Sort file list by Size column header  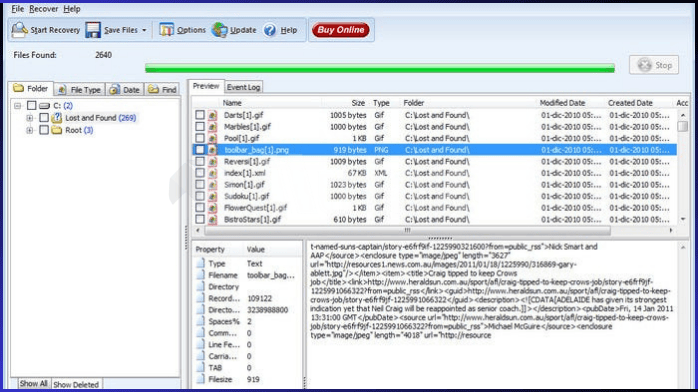[358, 103]
